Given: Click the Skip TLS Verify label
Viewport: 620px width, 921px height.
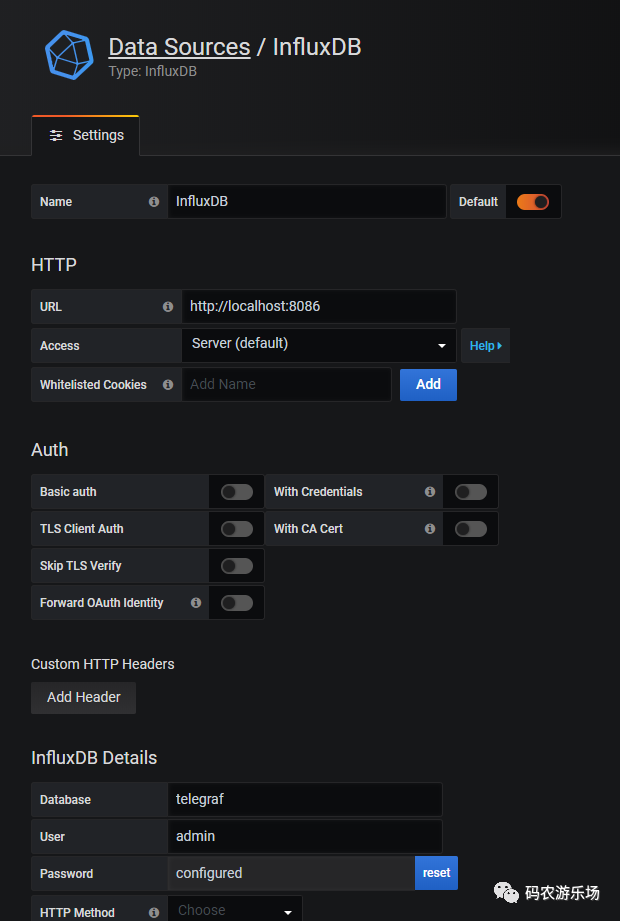Looking at the screenshot, I should pos(80,566).
